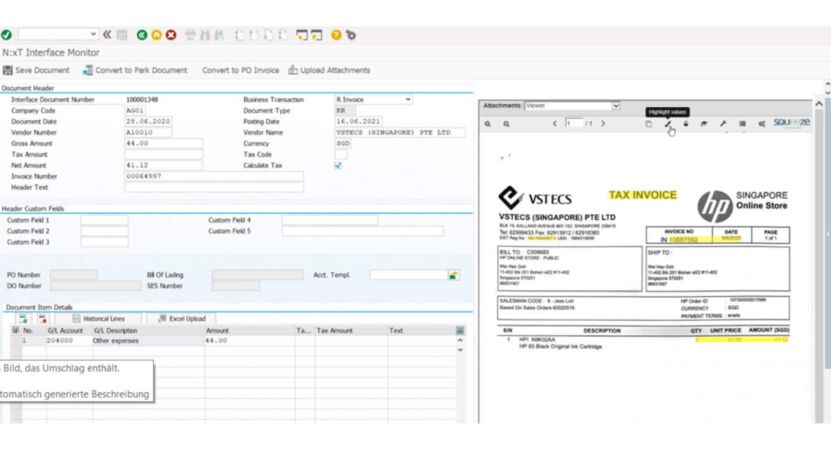Viewport: 831px width, 450px height.
Task: Click the green checkmark Enter icon
Action: click(8, 35)
